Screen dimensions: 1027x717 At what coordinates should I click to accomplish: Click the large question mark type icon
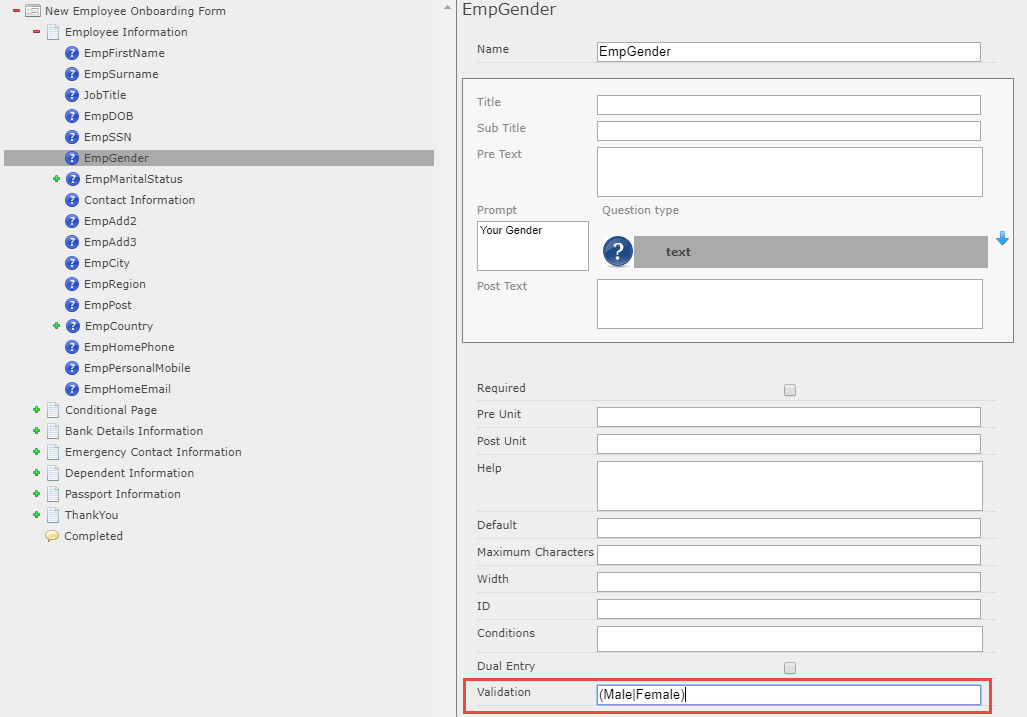tap(617, 252)
